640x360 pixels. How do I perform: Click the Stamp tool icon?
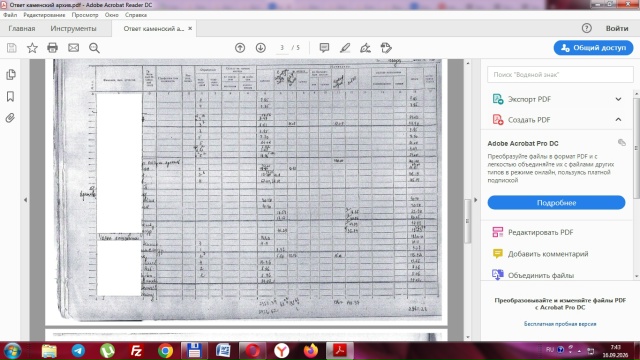coord(386,48)
